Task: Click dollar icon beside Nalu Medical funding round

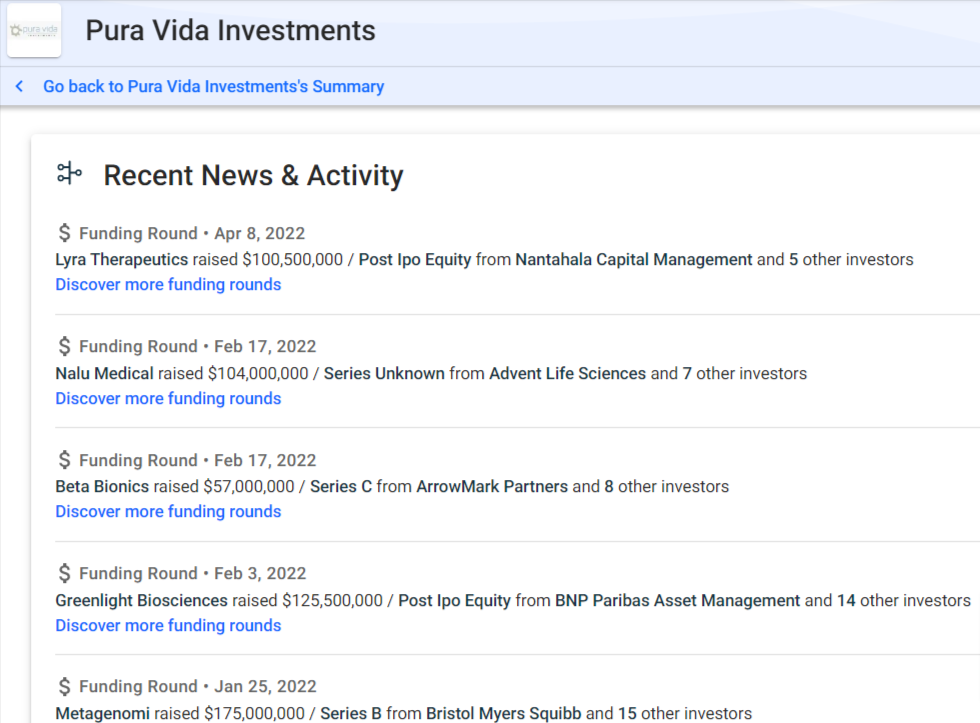Action: (65, 346)
